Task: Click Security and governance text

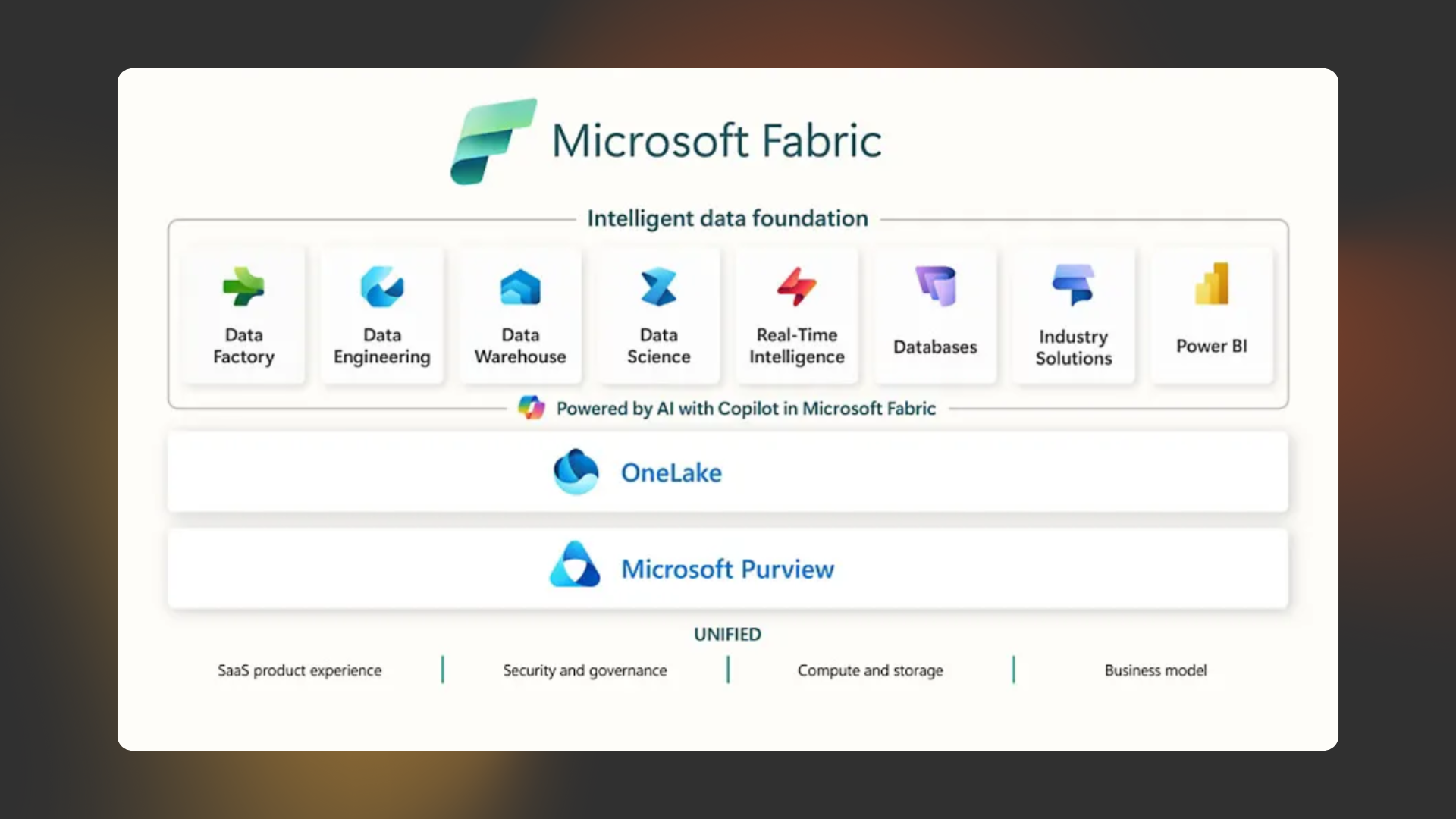Action: (x=585, y=670)
